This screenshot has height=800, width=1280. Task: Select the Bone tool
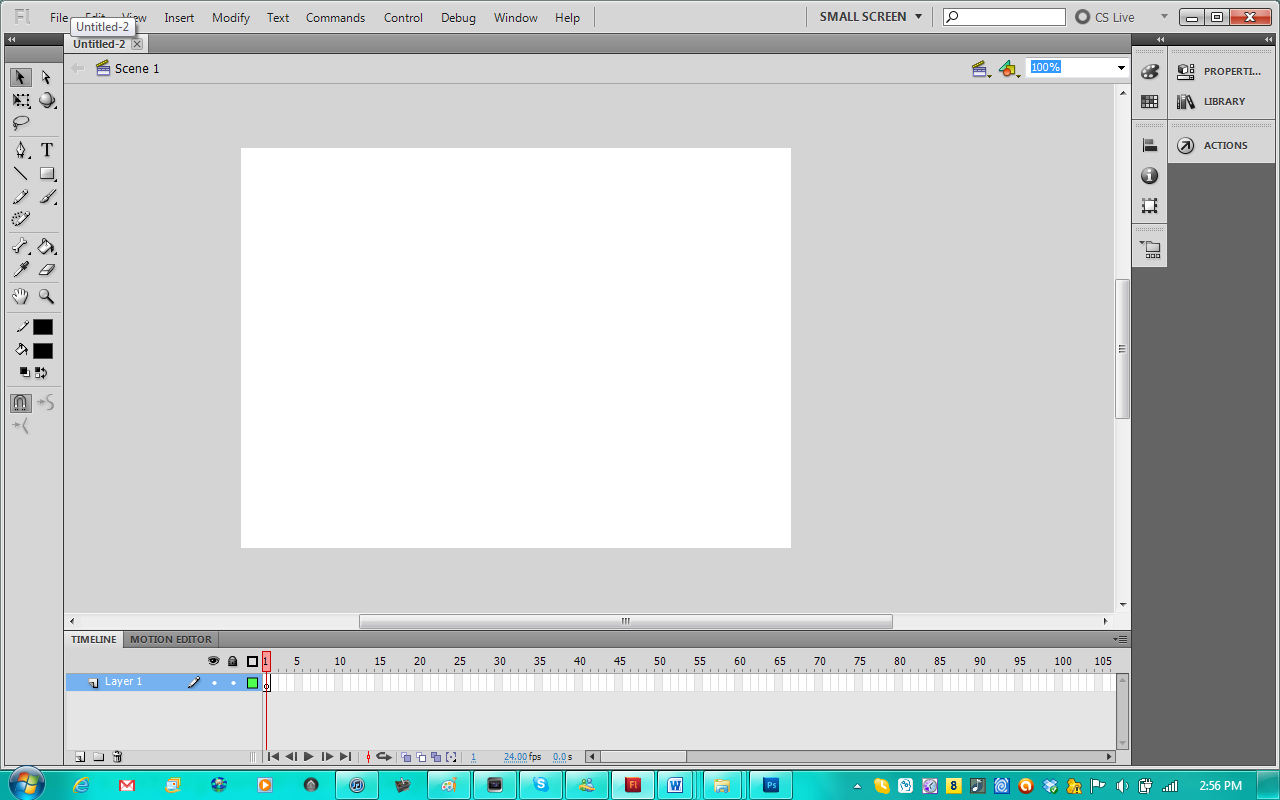(x=20, y=246)
